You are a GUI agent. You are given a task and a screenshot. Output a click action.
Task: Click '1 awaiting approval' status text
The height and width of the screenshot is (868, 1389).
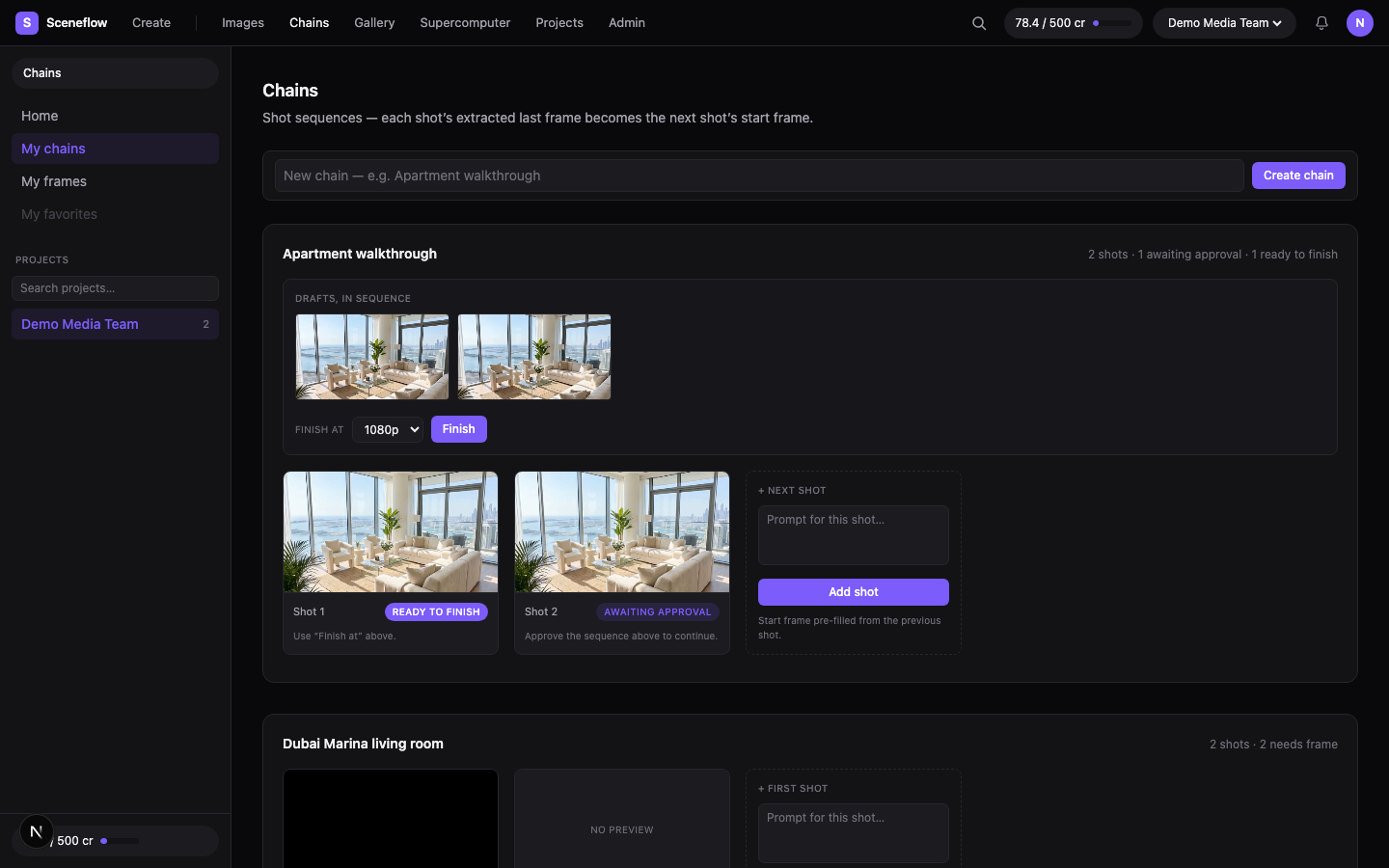pos(1189,255)
